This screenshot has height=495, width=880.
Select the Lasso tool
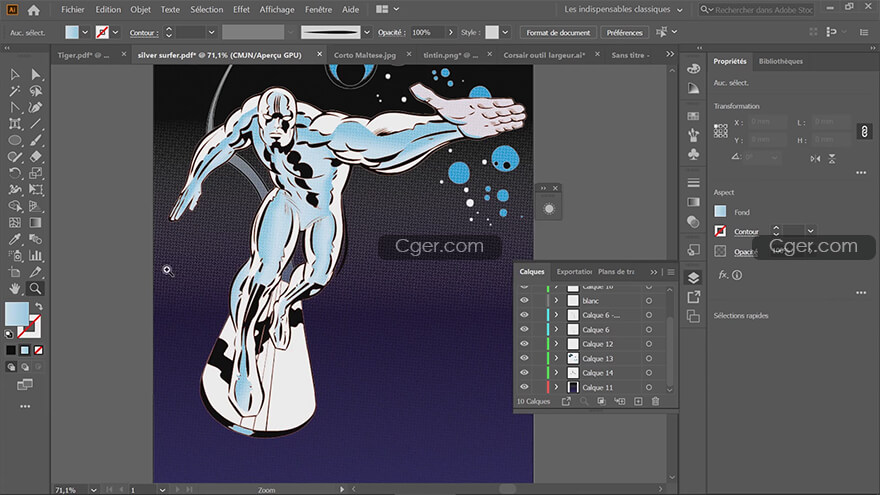35,91
